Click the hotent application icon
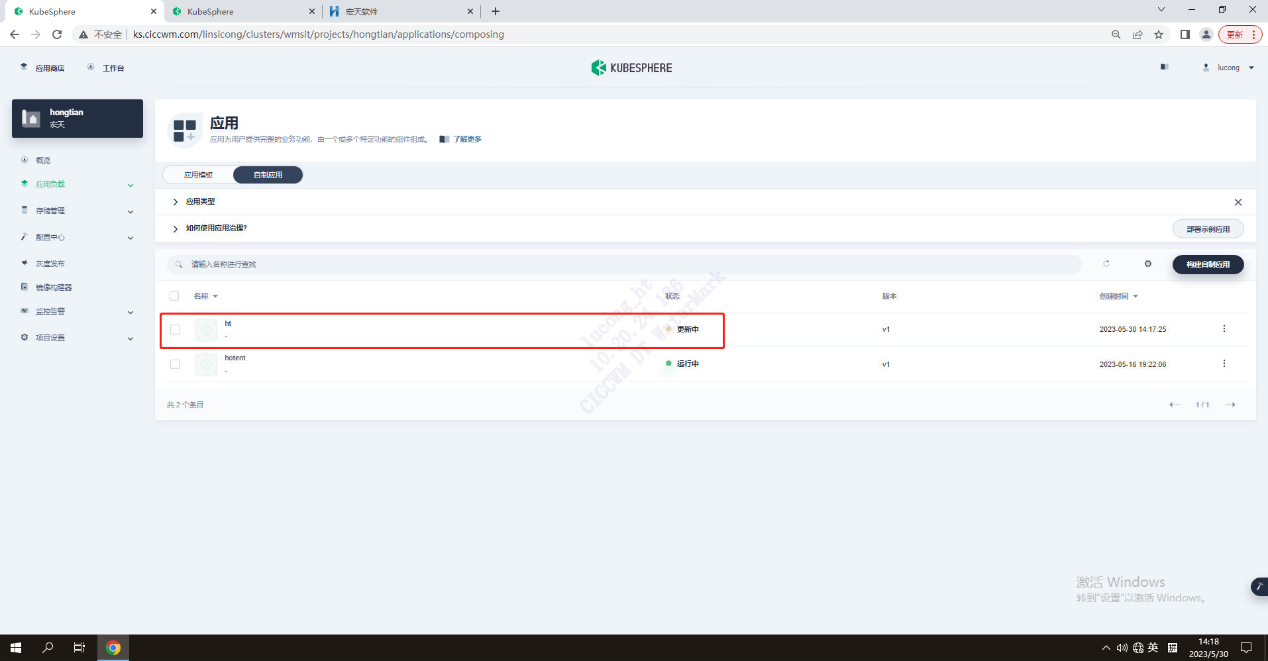Screen dimensions: 1268x661 [x=206, y=364]
